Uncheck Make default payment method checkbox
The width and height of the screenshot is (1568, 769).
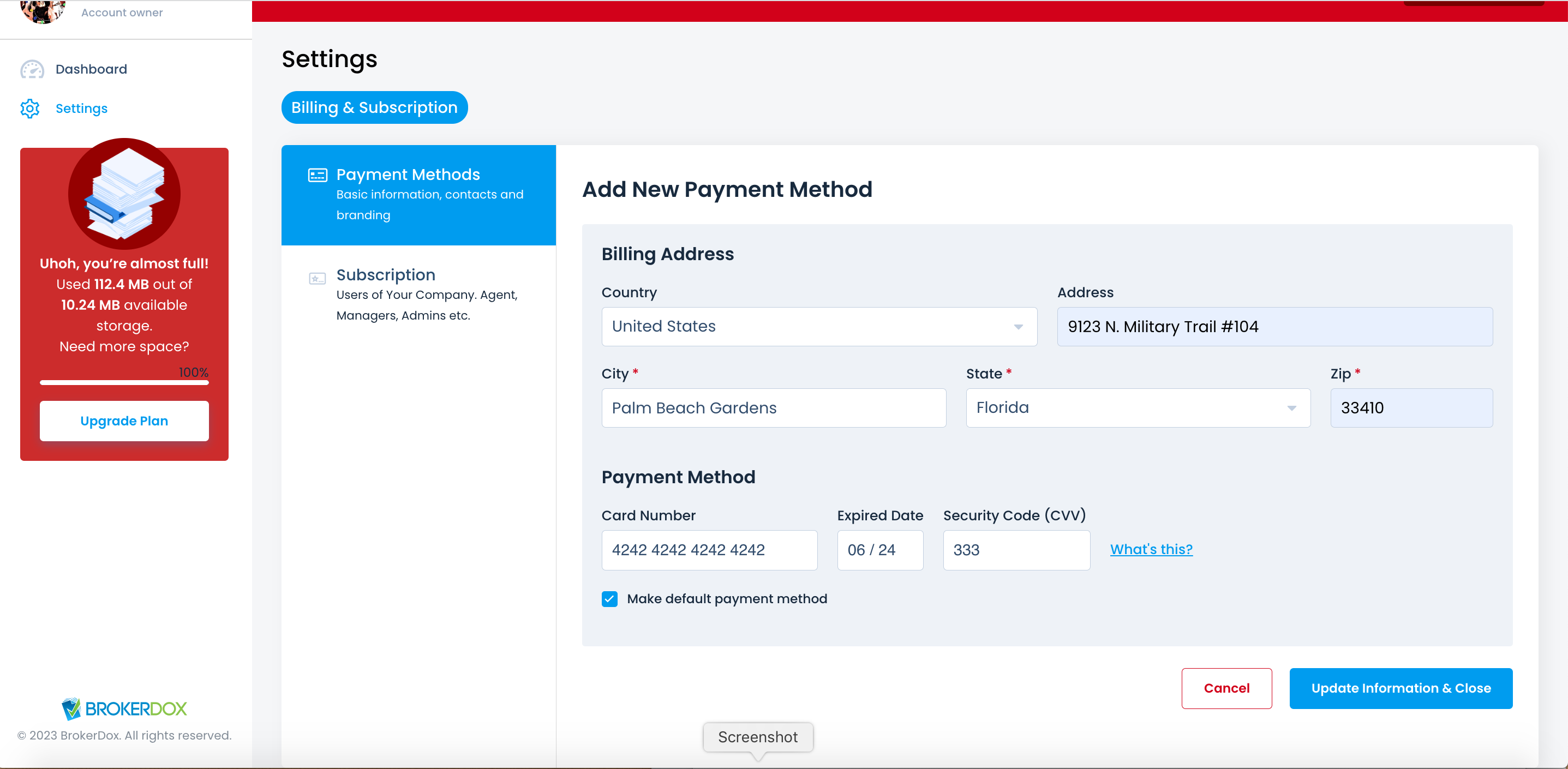(609, 599)
